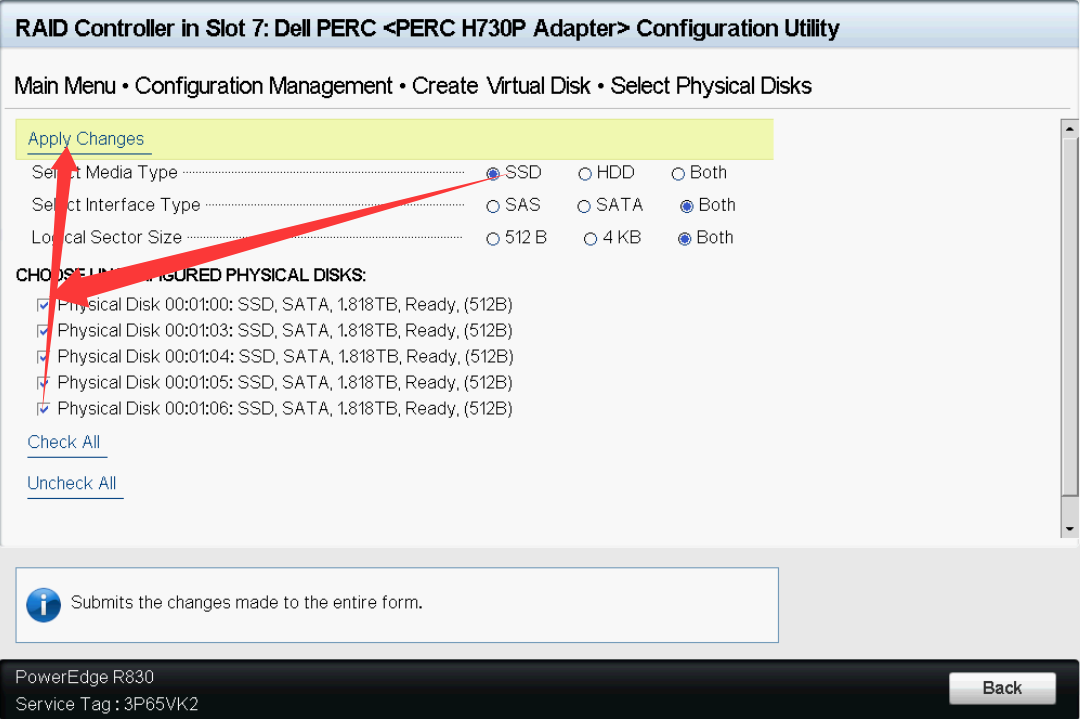Click the Apply Changes link
Screen dimensions: 1080x719
click(86, 139)
